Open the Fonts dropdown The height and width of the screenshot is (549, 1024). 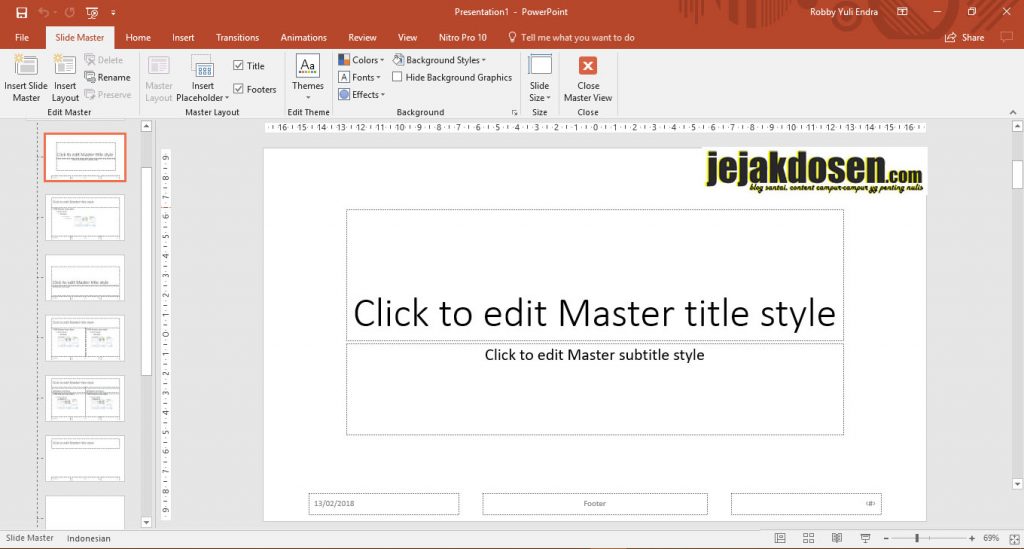tap(359, 77)
